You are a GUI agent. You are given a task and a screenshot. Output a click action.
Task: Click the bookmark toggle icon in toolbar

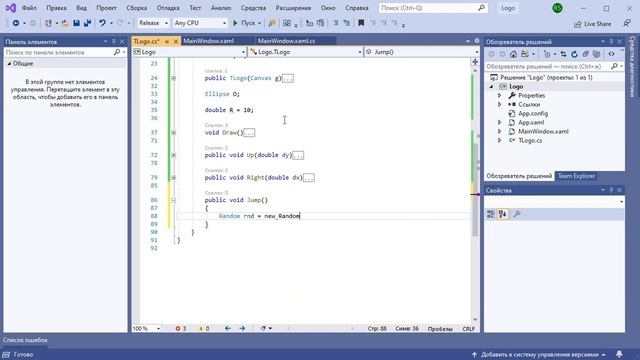point(361,23)
